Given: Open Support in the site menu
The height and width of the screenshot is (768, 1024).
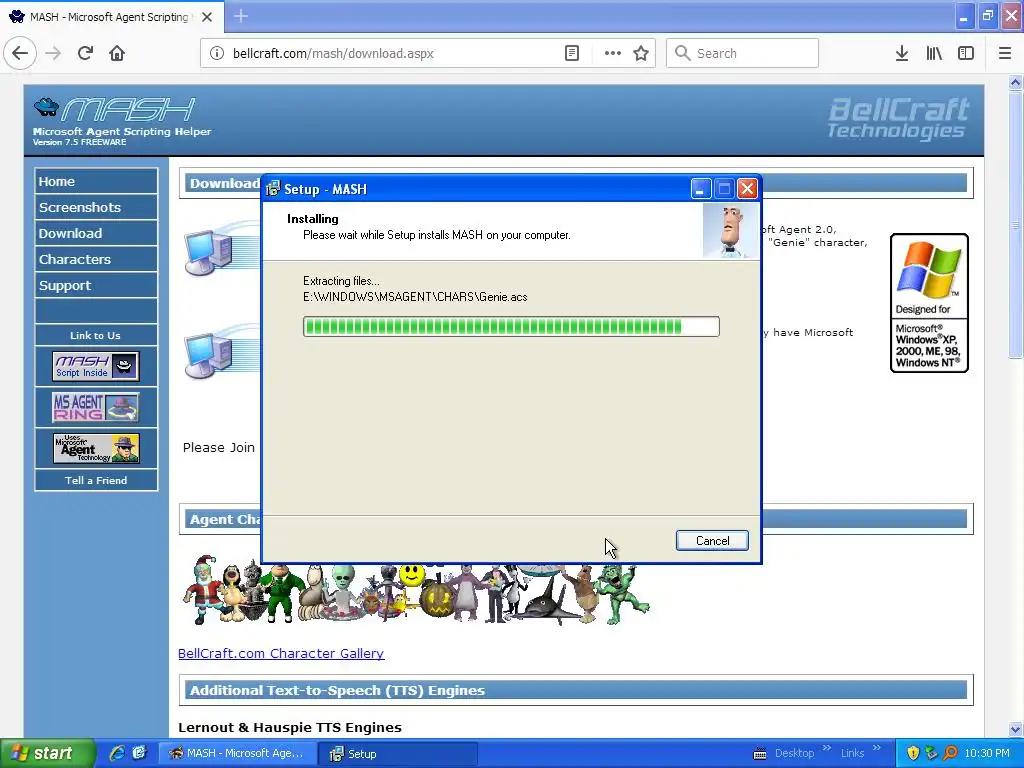Looking at the screenshot, I should 96,285.
